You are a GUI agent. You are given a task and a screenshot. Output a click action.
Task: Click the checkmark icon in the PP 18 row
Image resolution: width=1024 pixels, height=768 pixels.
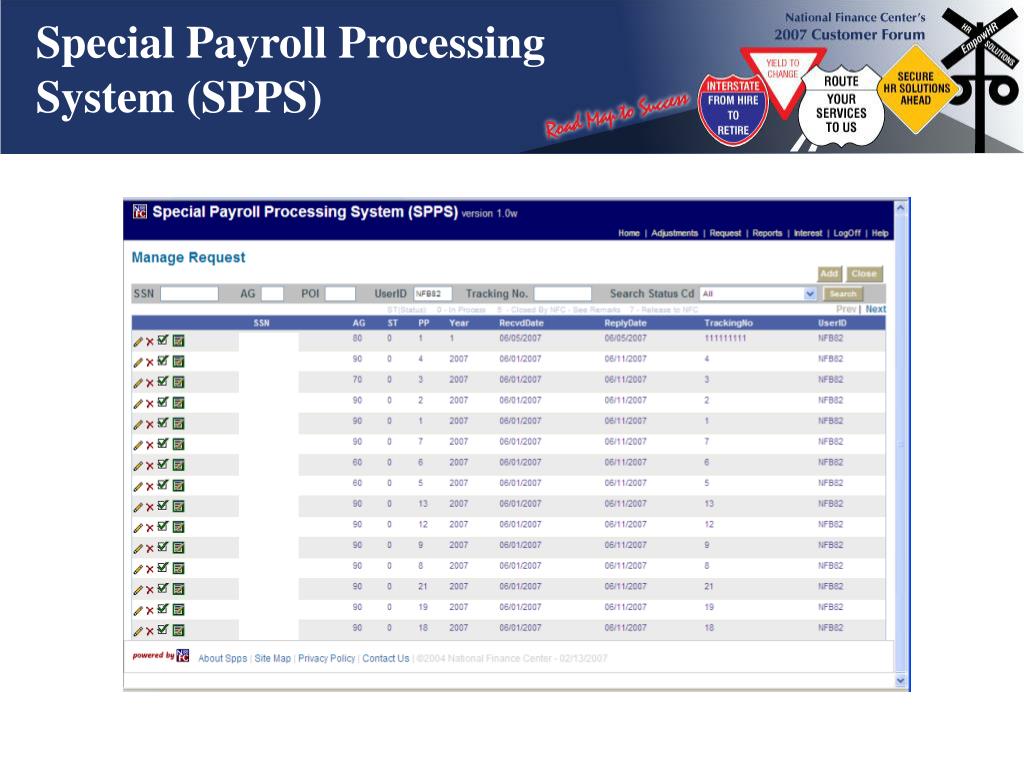[163, 630]
